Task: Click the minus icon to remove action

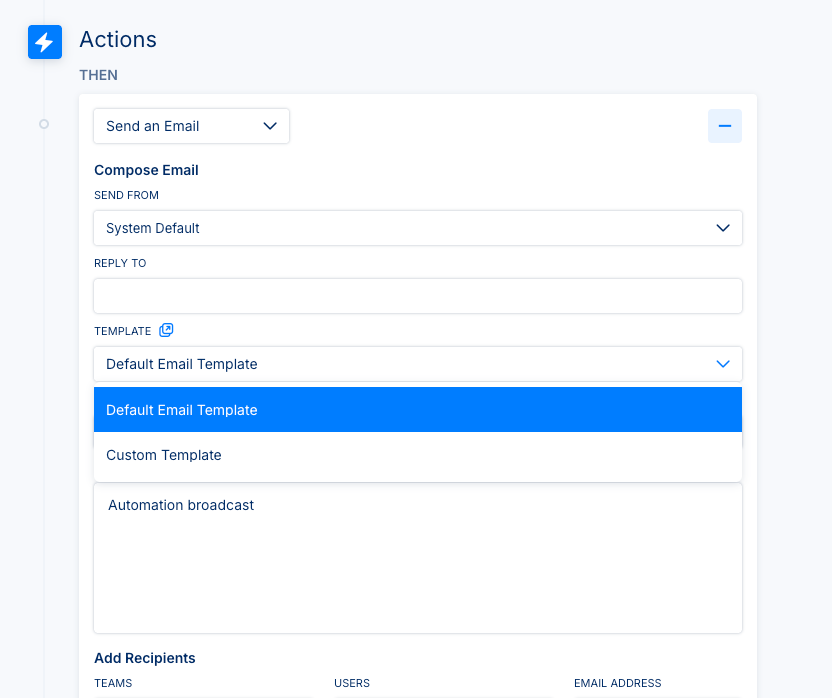Action: 725,126
